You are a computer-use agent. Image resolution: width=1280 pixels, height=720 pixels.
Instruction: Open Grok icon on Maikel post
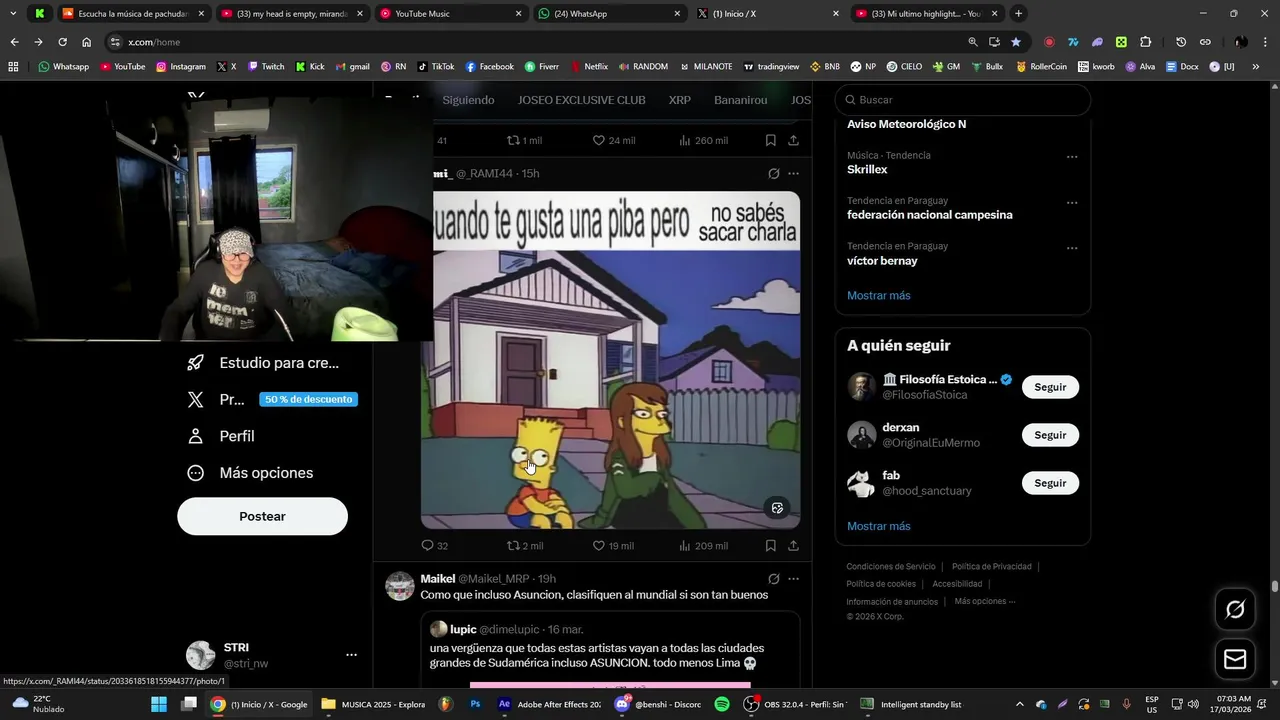[x=773, y=579]
